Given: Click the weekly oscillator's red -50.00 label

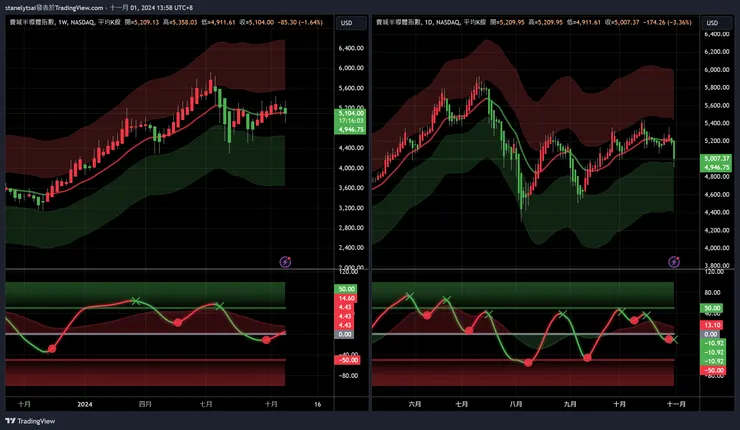Looking at the screenshot, I should 347,360.
